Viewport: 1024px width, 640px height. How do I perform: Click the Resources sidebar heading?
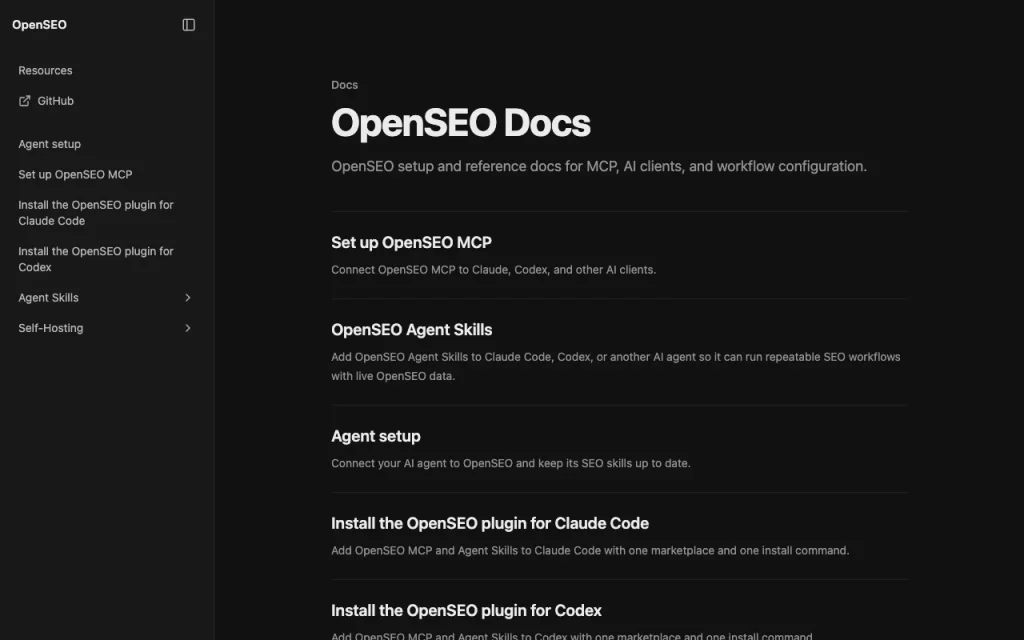pyautogui.click(x=45, y=71)
